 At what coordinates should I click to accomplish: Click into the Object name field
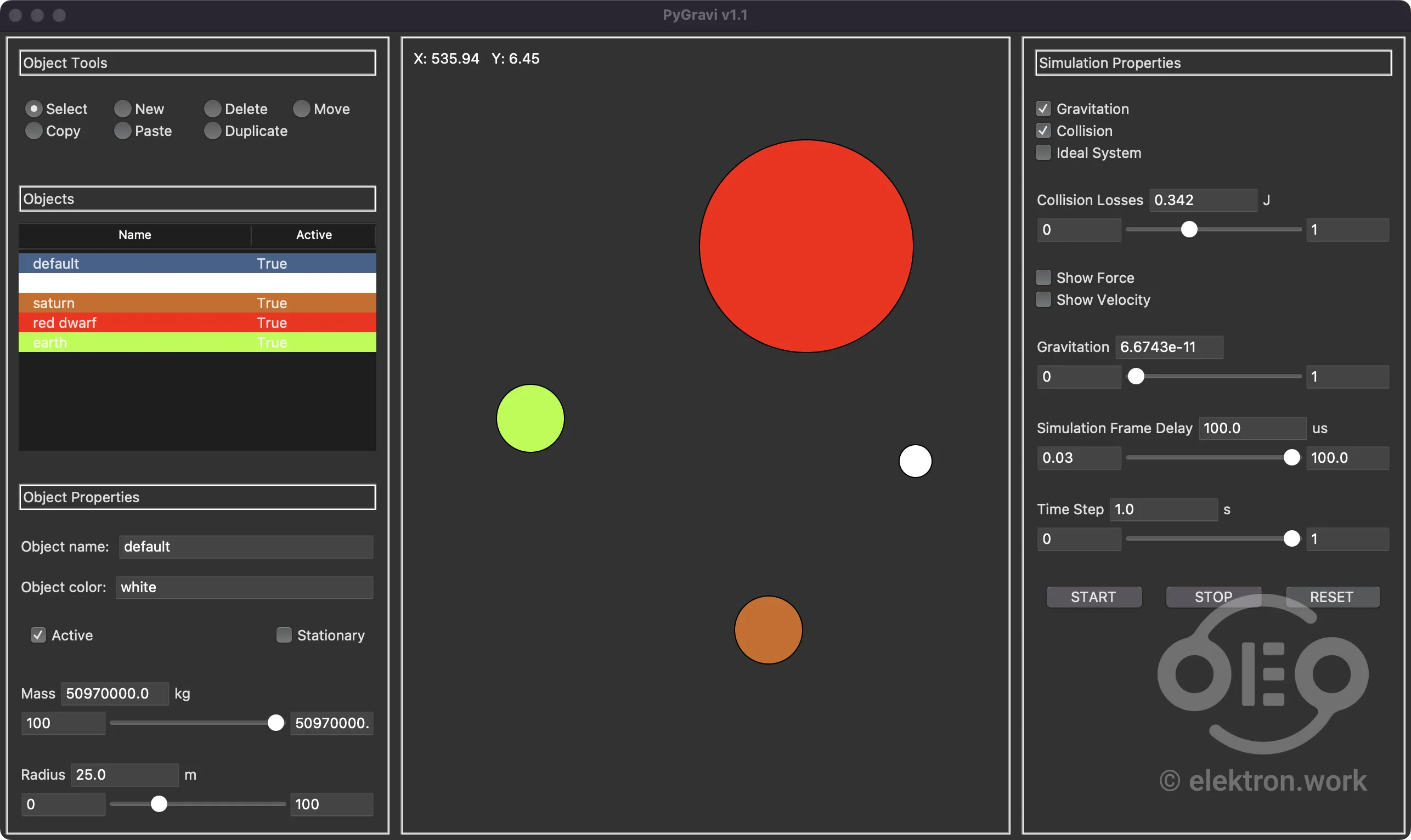point(246,547)
